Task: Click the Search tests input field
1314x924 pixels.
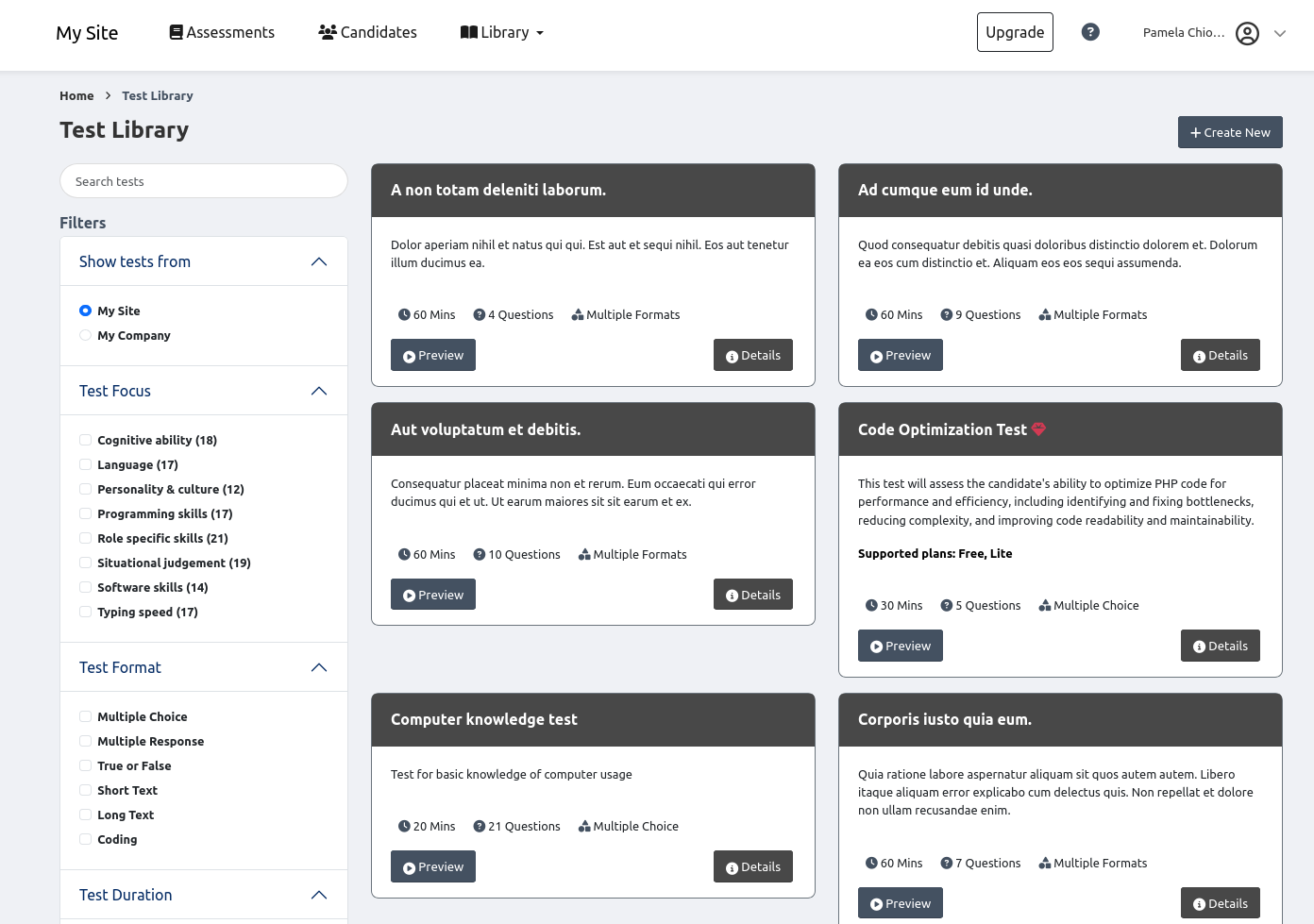Action: coord(204,181)
